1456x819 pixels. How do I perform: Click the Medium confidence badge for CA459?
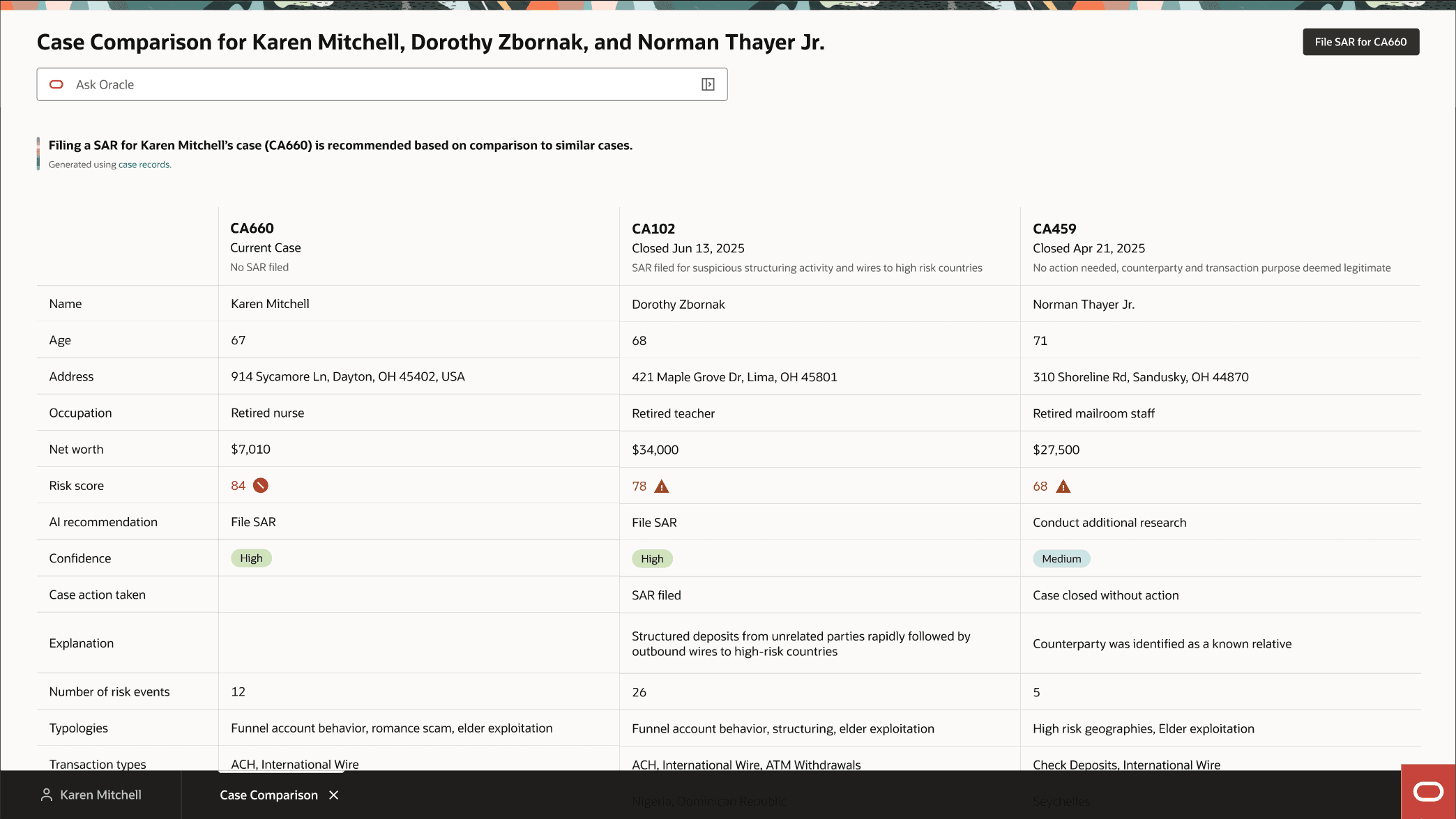[1061, 559]
